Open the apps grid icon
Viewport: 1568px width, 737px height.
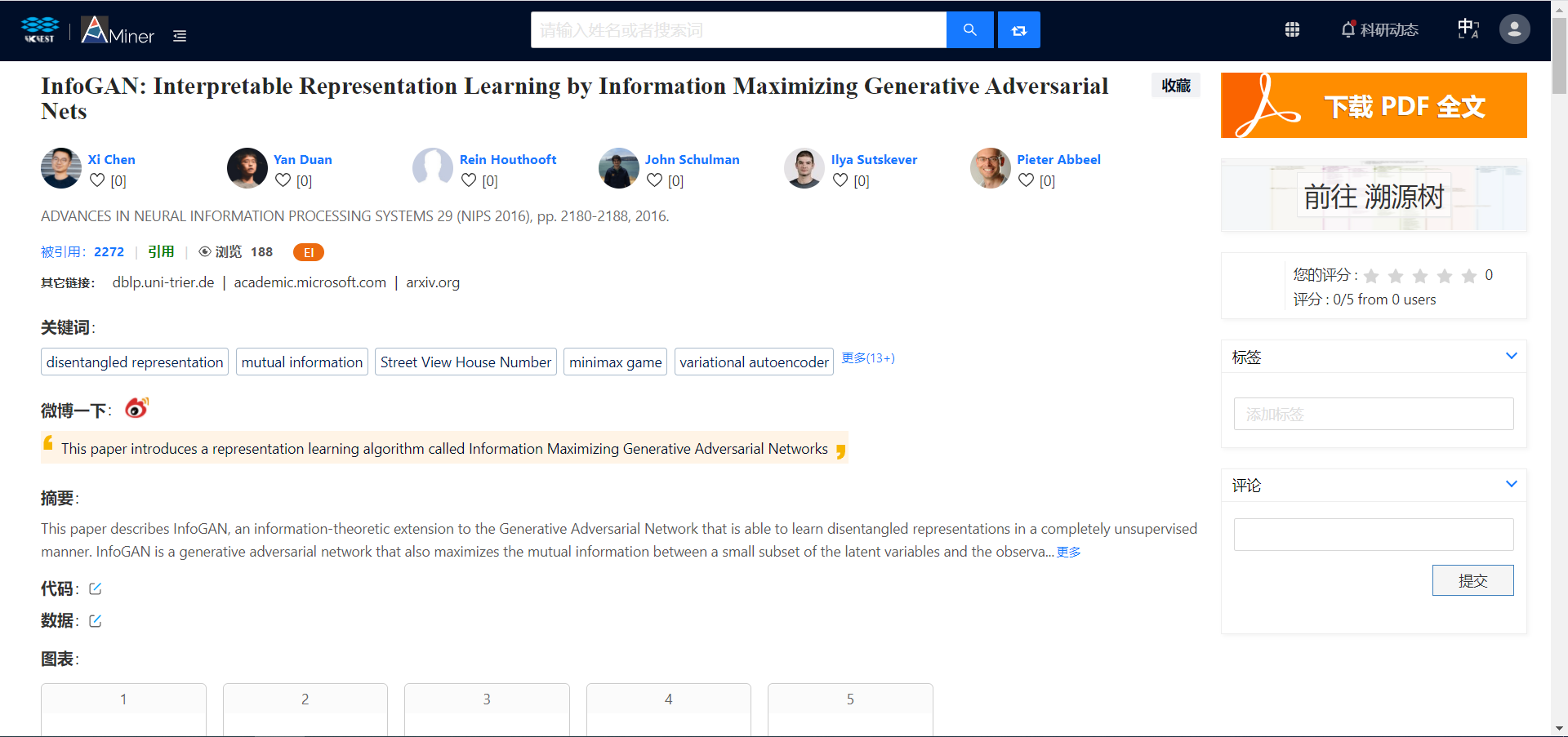(1292, 29)
